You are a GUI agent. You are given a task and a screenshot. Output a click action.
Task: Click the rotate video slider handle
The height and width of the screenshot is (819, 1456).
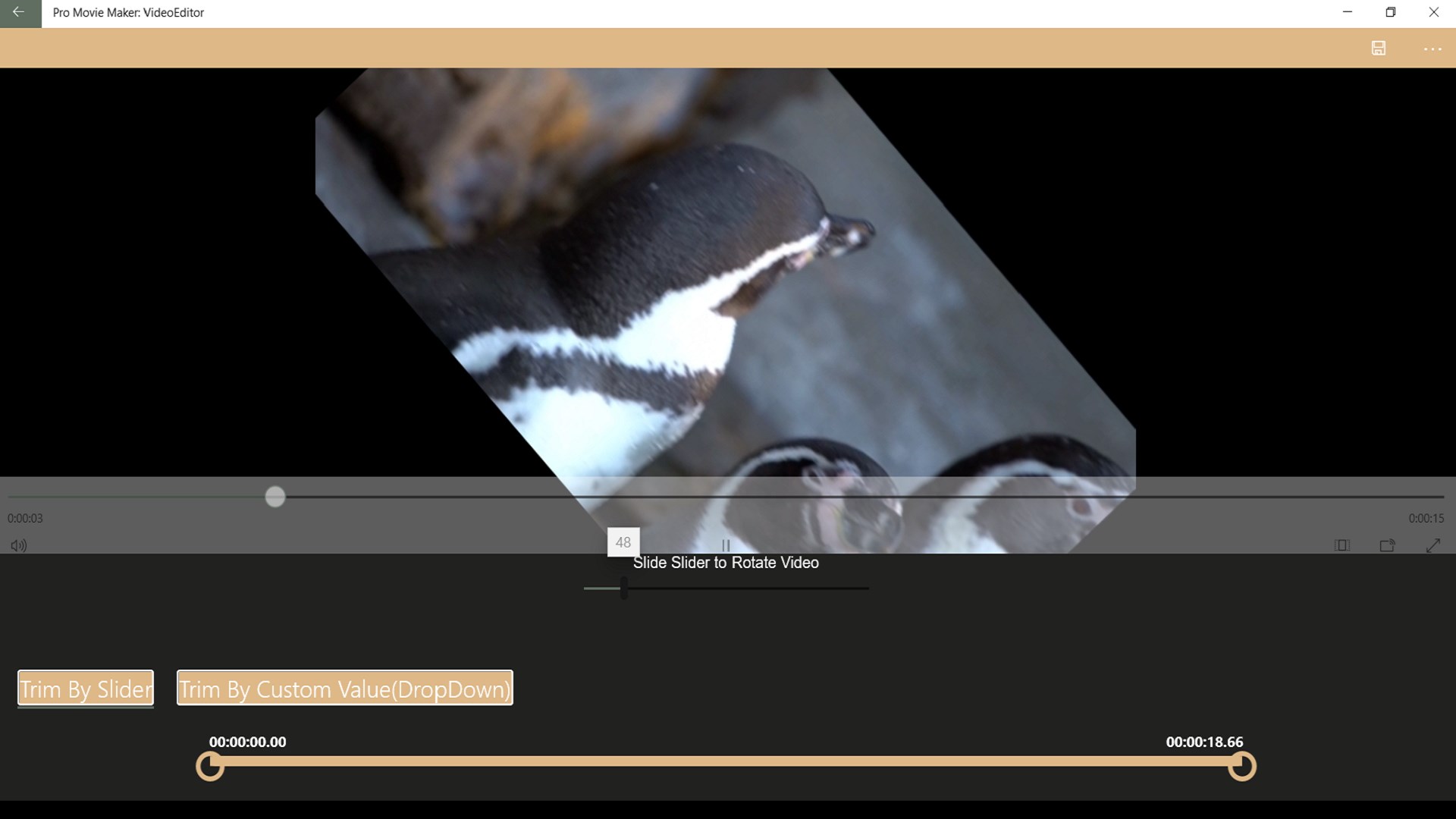tap(623, 588)
